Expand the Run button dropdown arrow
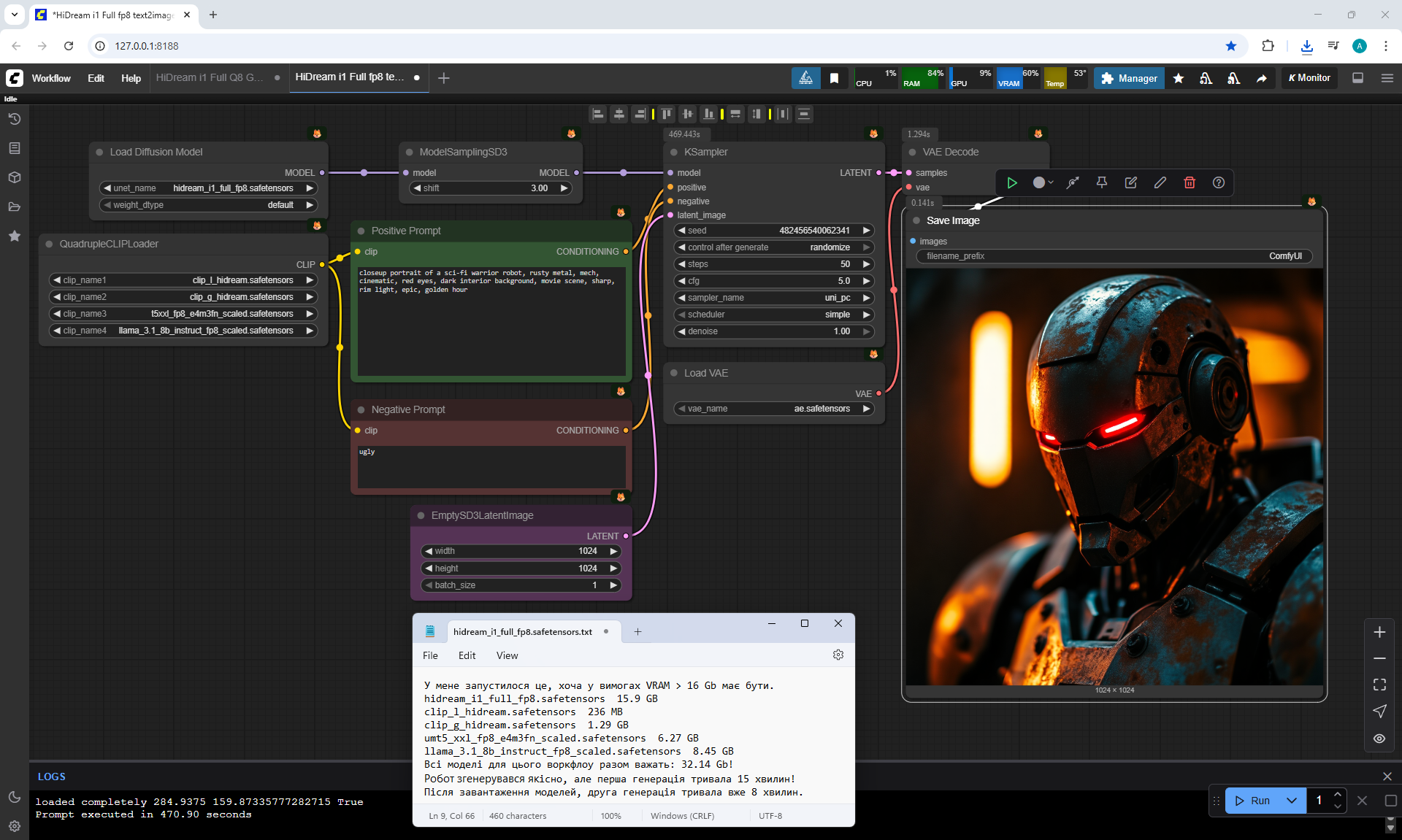The height and width of the screenshot is (840, 1402). click(1291, 801)
